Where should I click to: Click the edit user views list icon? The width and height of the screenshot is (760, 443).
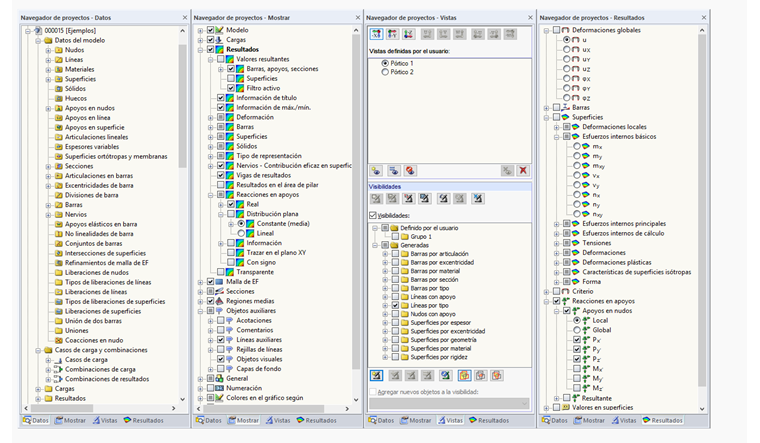point(394,171)
